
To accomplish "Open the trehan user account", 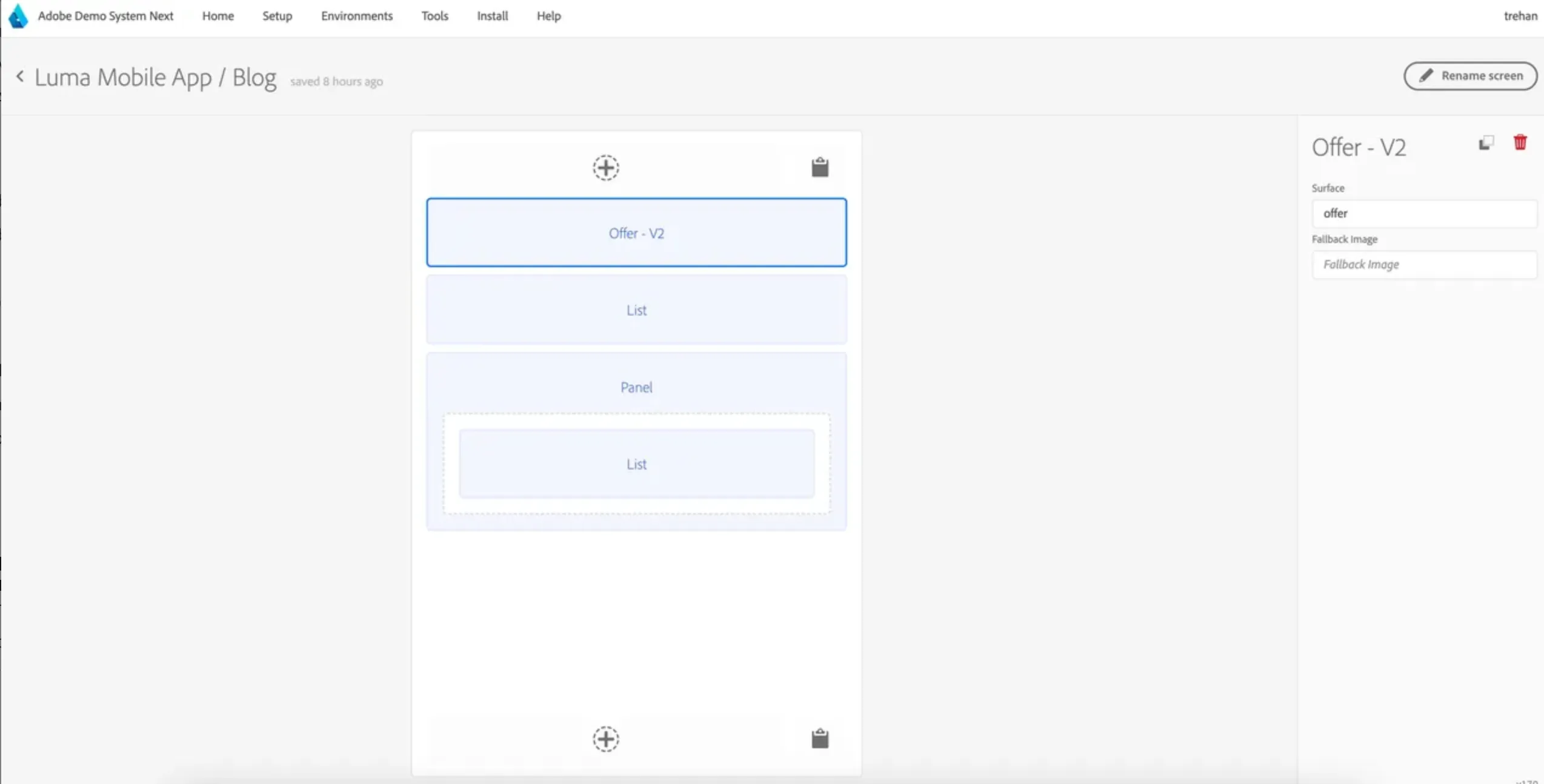I will [1520, 16].
